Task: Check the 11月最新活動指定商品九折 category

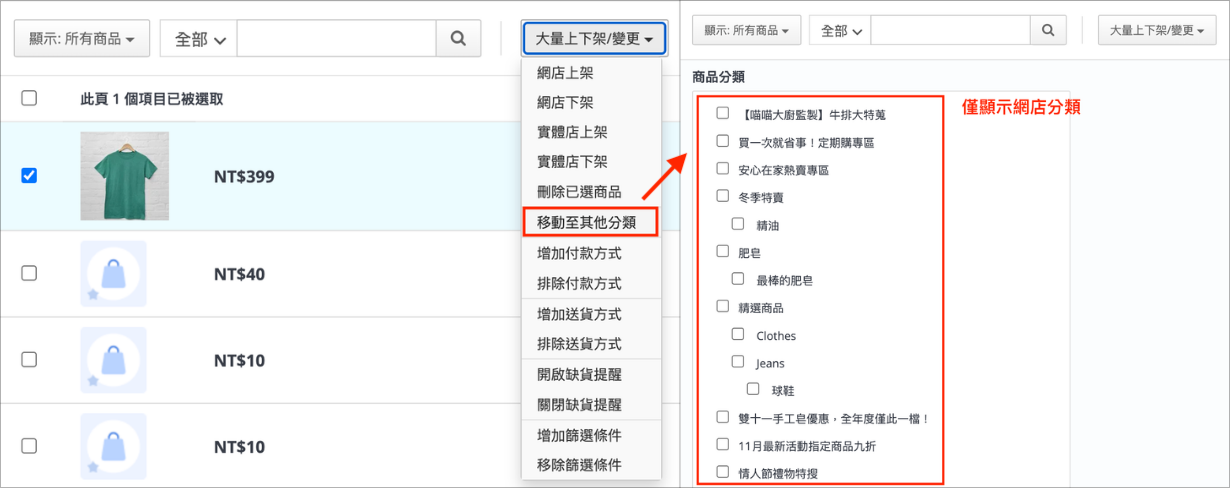Action: (x=723, y=444)
